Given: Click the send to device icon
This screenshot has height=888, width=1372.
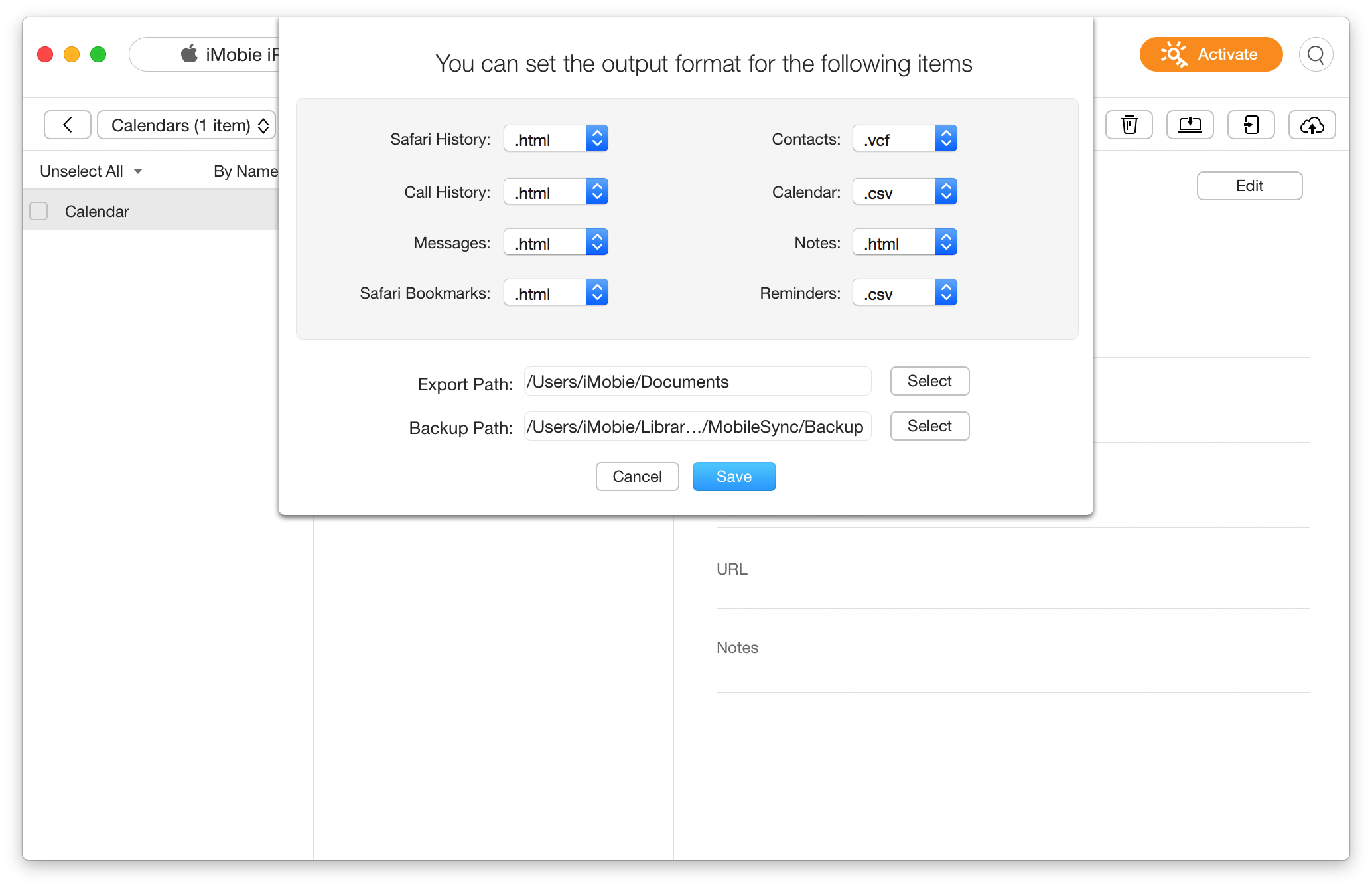Looking at the screenshot, I should pos(1251,125).
